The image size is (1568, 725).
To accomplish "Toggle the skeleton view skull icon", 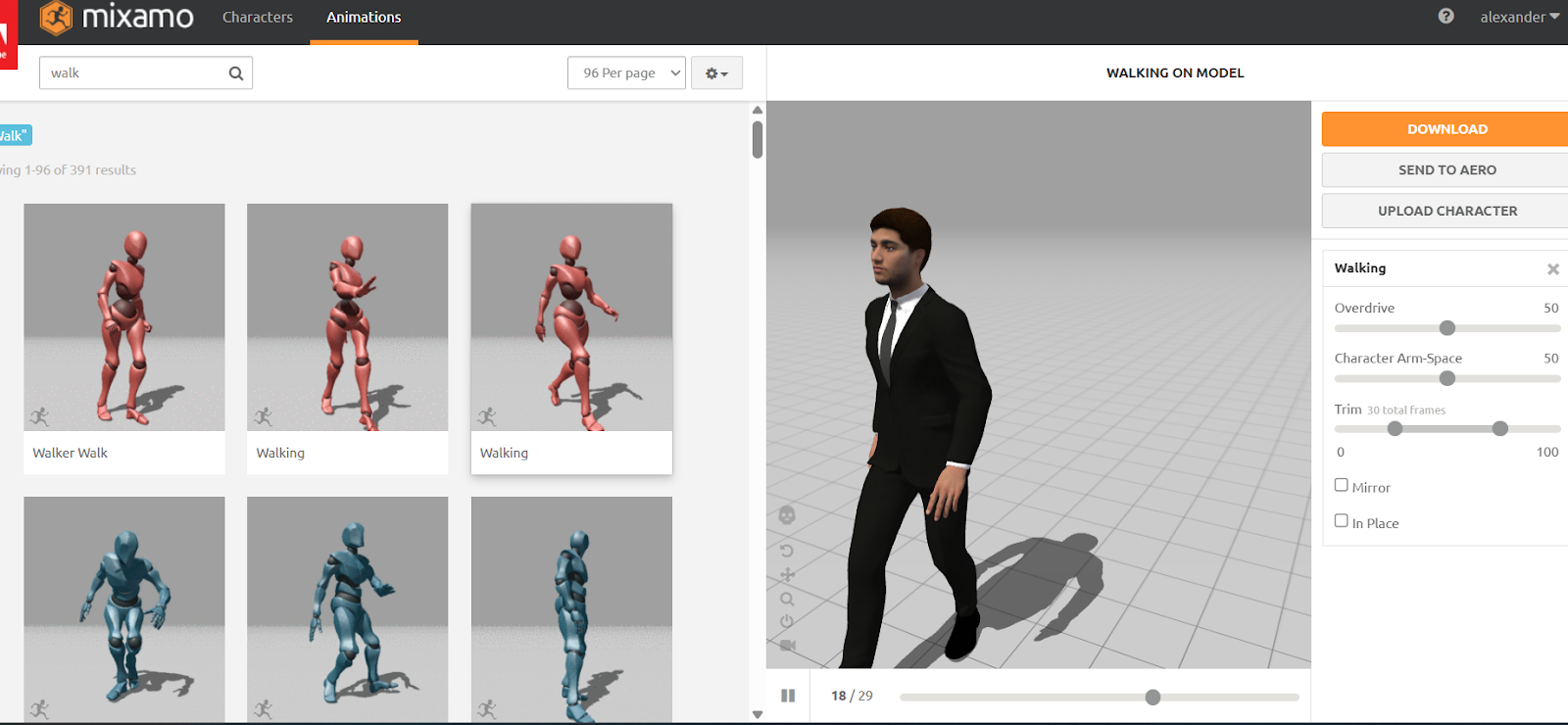I will click(x=787, y=515).
